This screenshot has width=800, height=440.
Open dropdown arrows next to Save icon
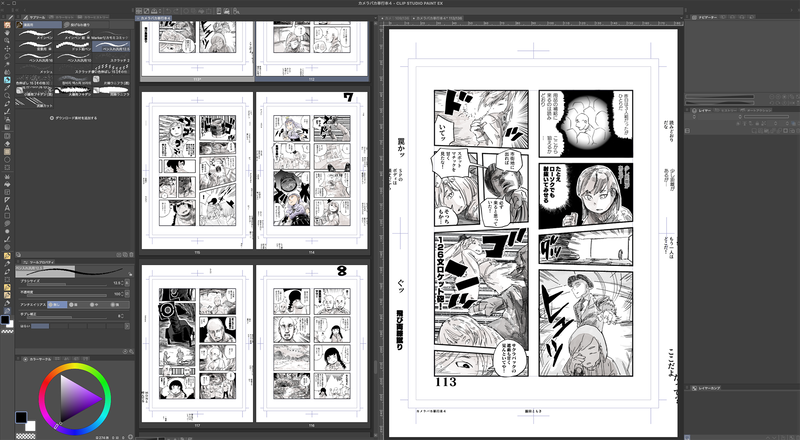pyautogui.click(x=160, y=11)
